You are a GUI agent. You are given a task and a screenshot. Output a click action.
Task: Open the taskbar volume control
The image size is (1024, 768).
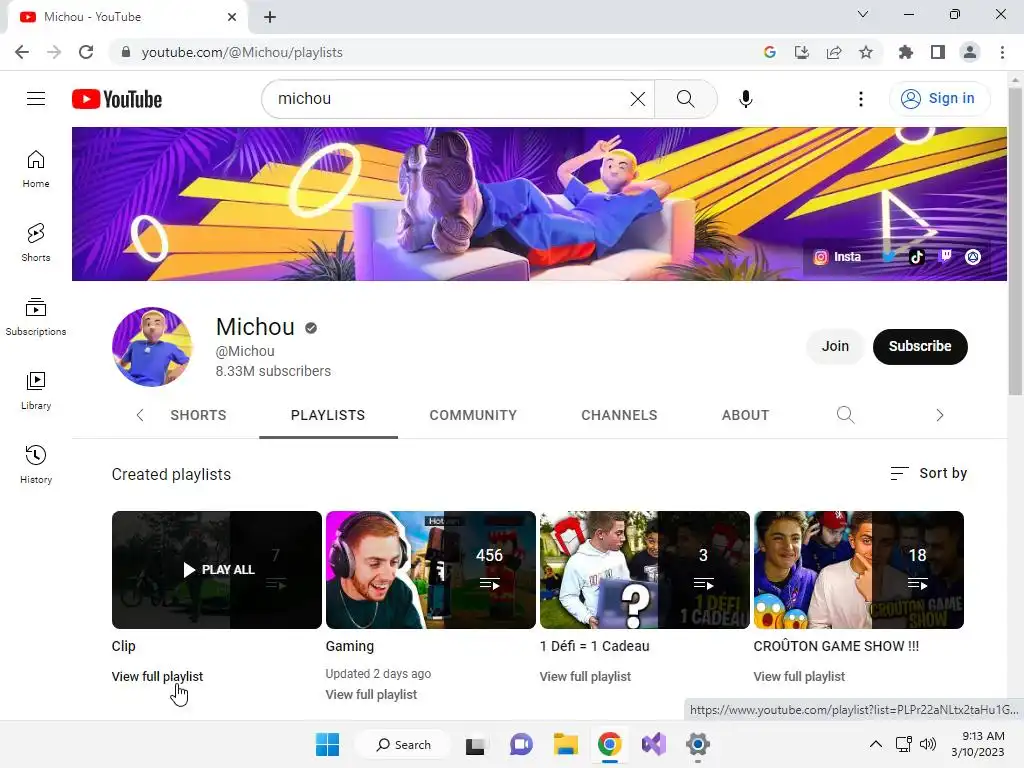927,744
